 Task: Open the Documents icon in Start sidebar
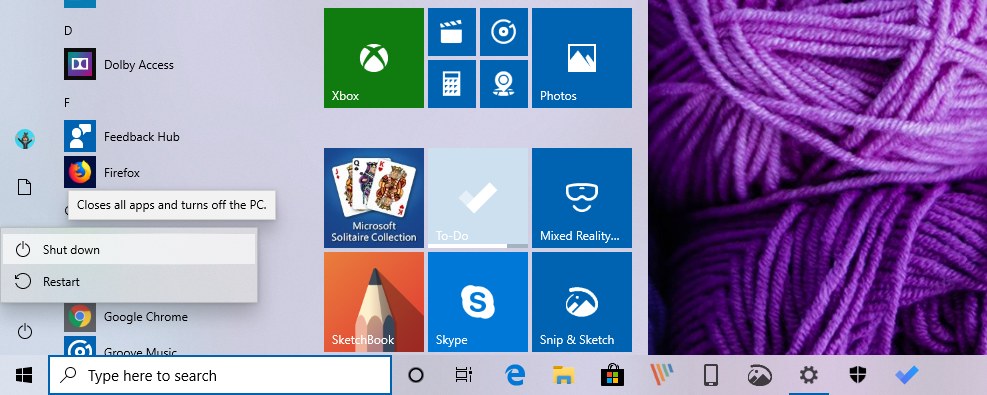pyautogui.click(x=25, y=187)
